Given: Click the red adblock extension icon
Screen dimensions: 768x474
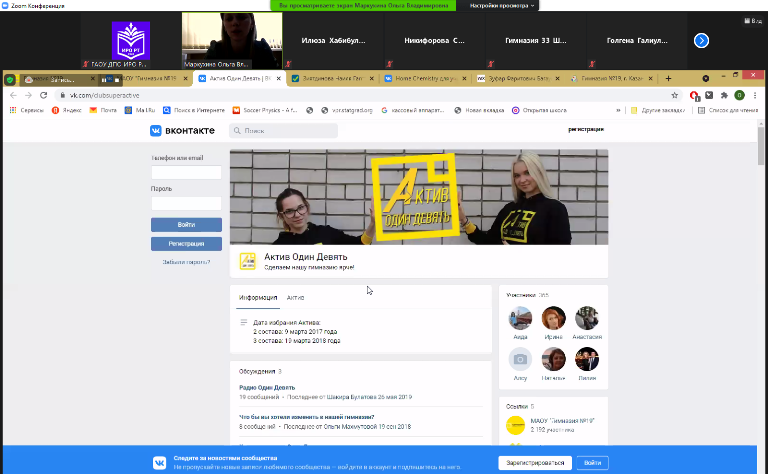Looking at the screenshot, I should [695, 95].
